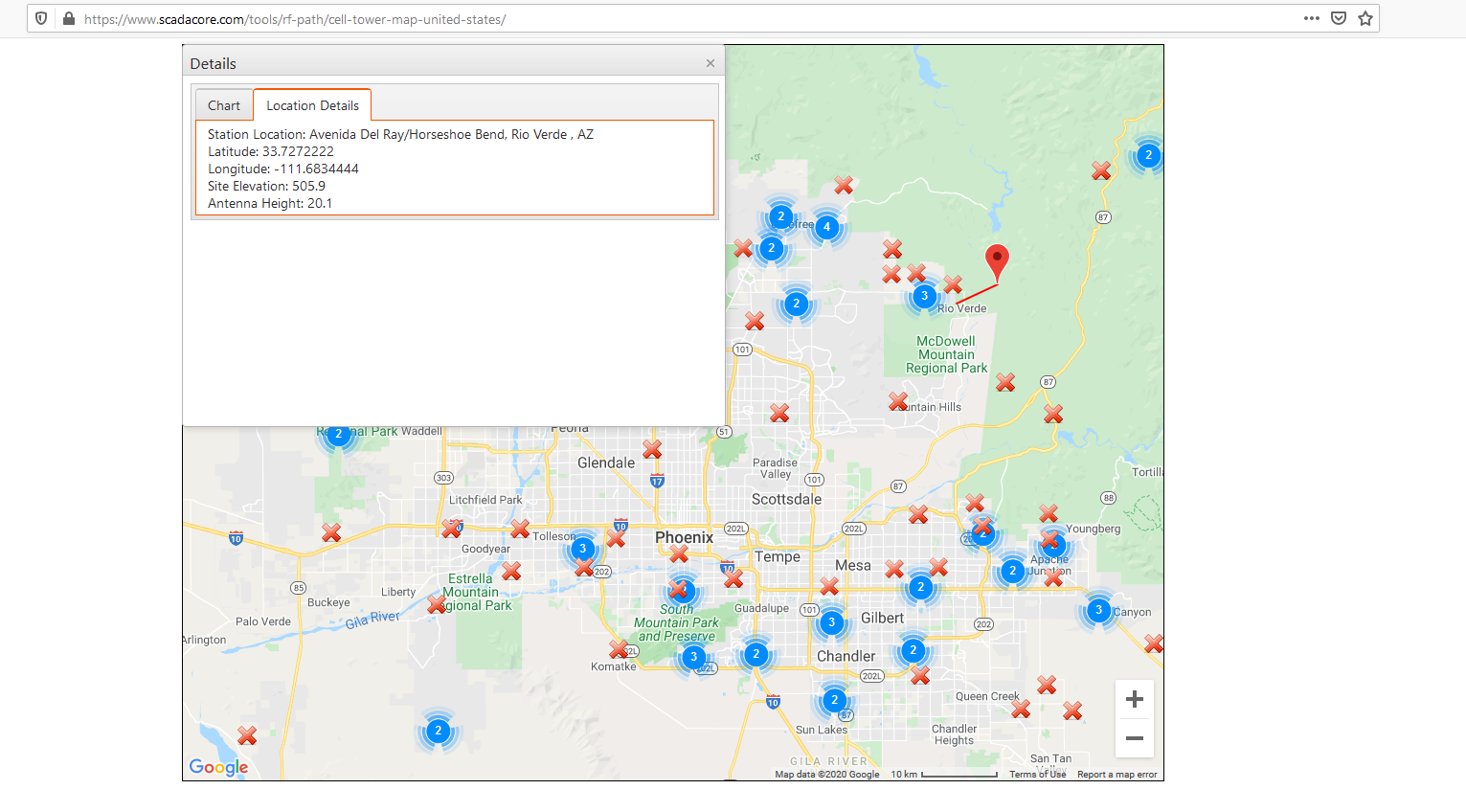Click the tracking protection shield icon

[x=39, y=17]
